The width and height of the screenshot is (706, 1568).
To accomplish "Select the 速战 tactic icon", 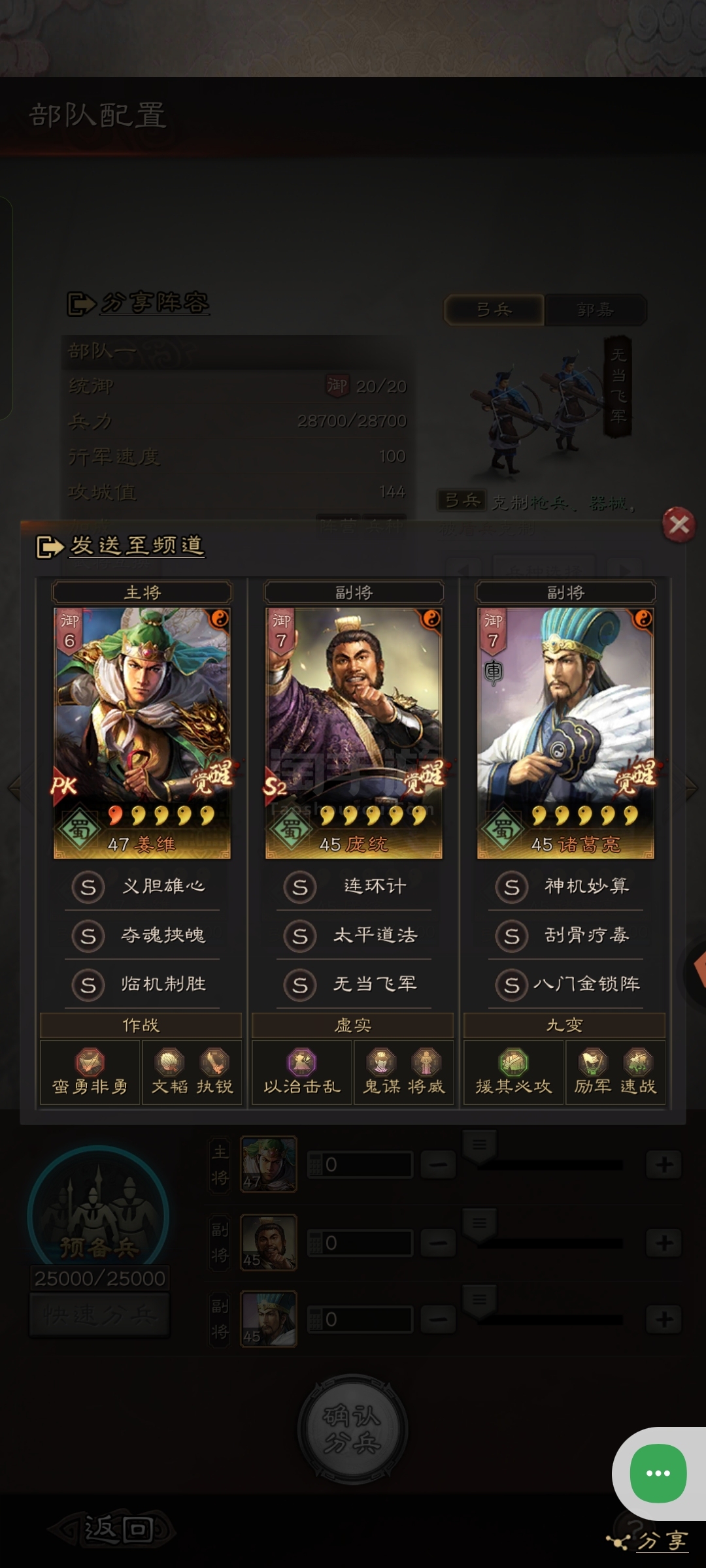I will click(x=638, y=1062).
